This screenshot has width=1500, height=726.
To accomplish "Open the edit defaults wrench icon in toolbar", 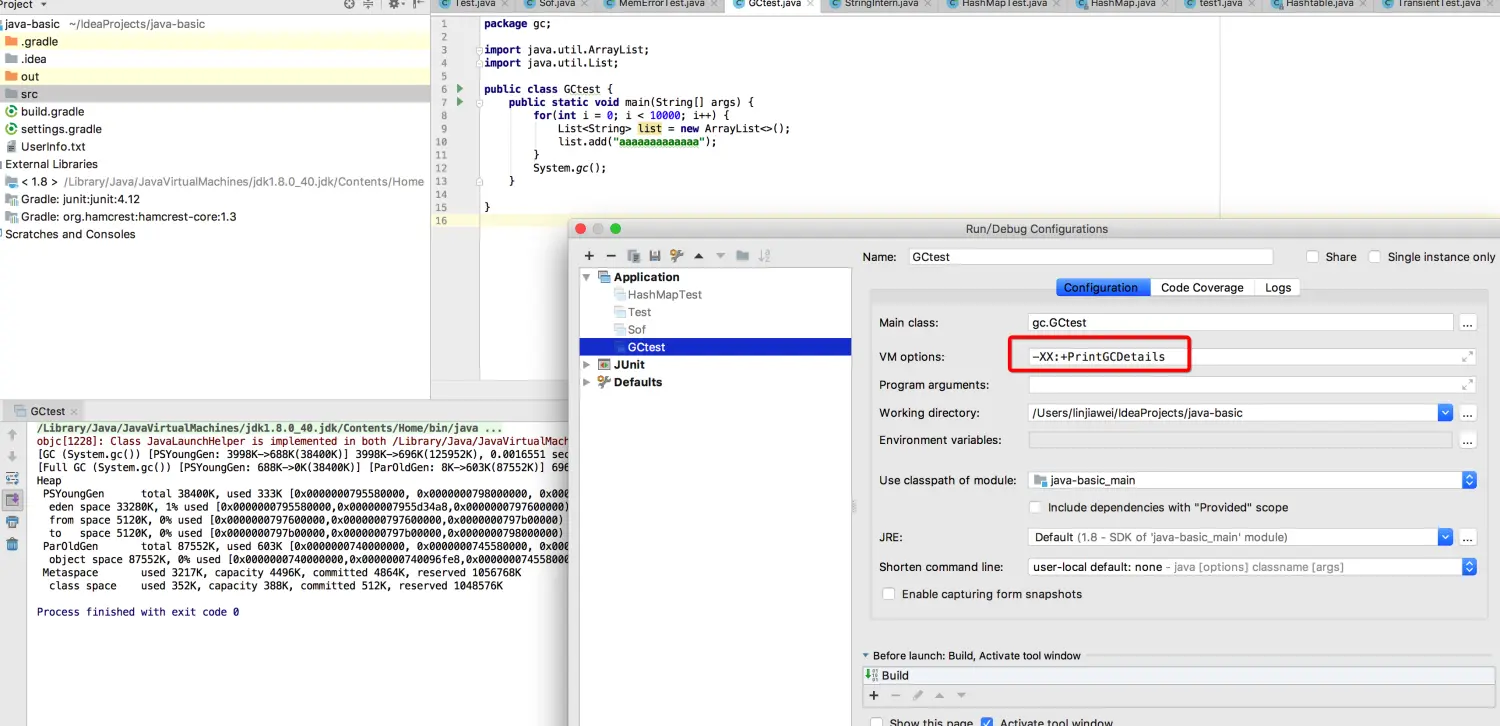I will pos(676,256).
